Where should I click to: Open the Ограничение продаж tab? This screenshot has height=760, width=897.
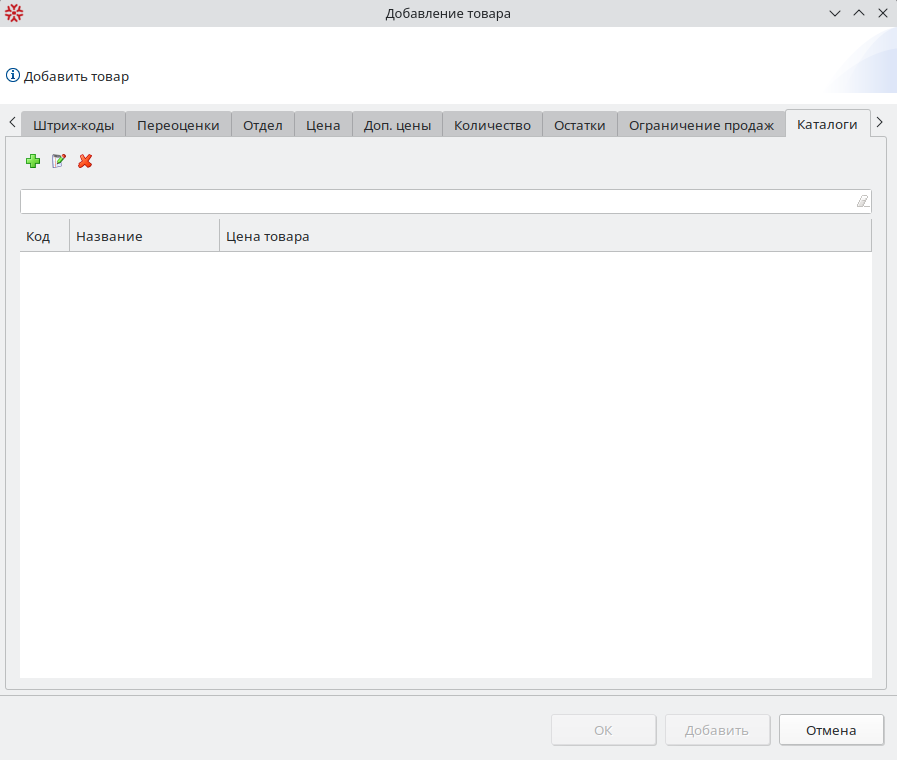click(701, 125)
